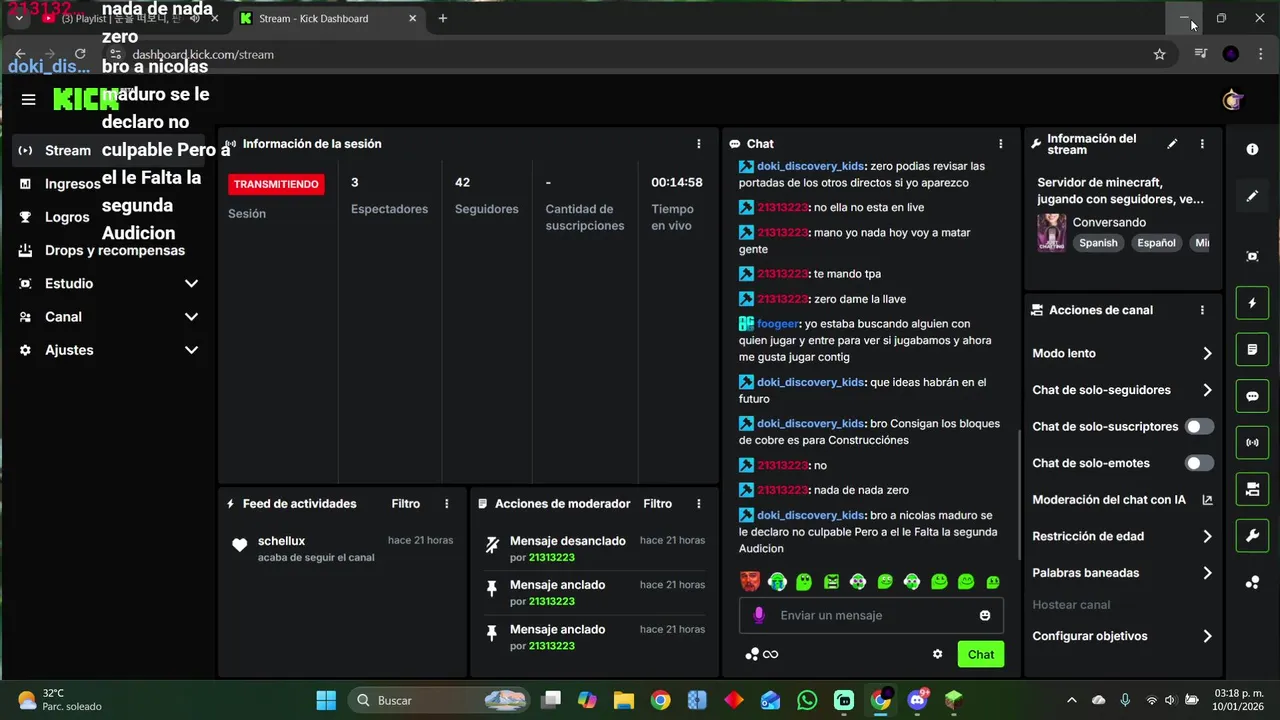Open Filtro in Feed de actividades
This screenshot has width=1280, height=720.
pyautogui.click(x=406, y=504)
